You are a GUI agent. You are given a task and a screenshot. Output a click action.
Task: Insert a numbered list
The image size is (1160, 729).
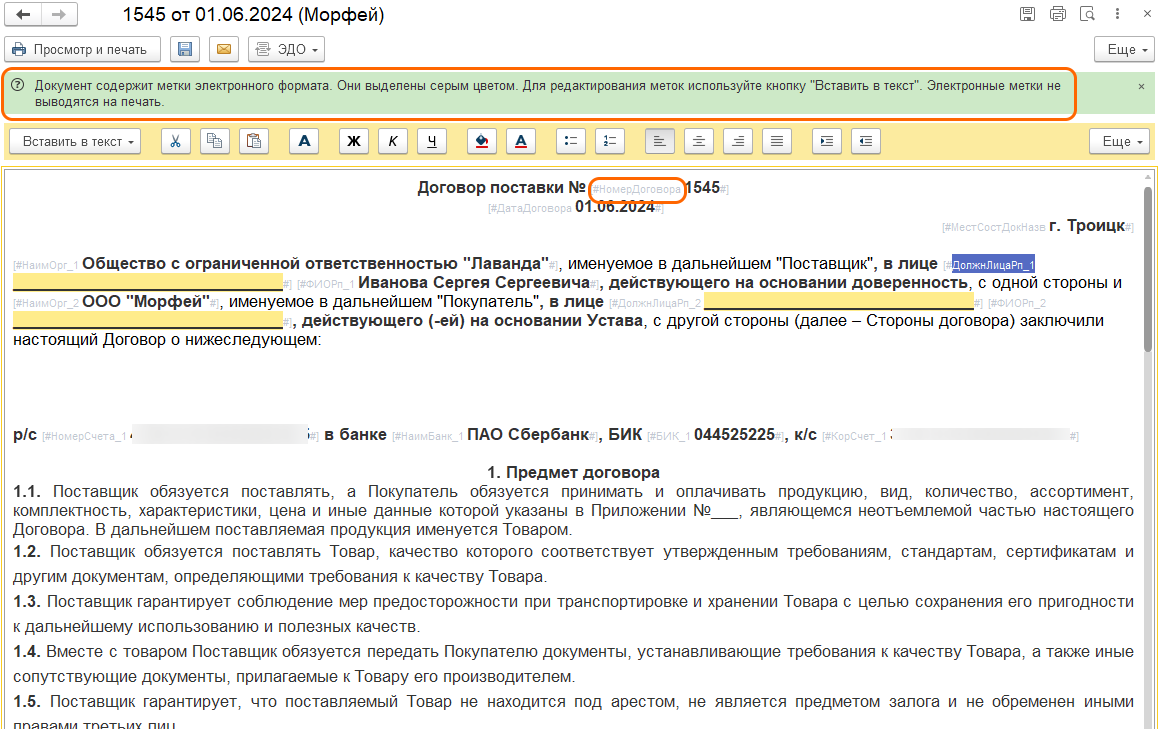coord(610,142)
